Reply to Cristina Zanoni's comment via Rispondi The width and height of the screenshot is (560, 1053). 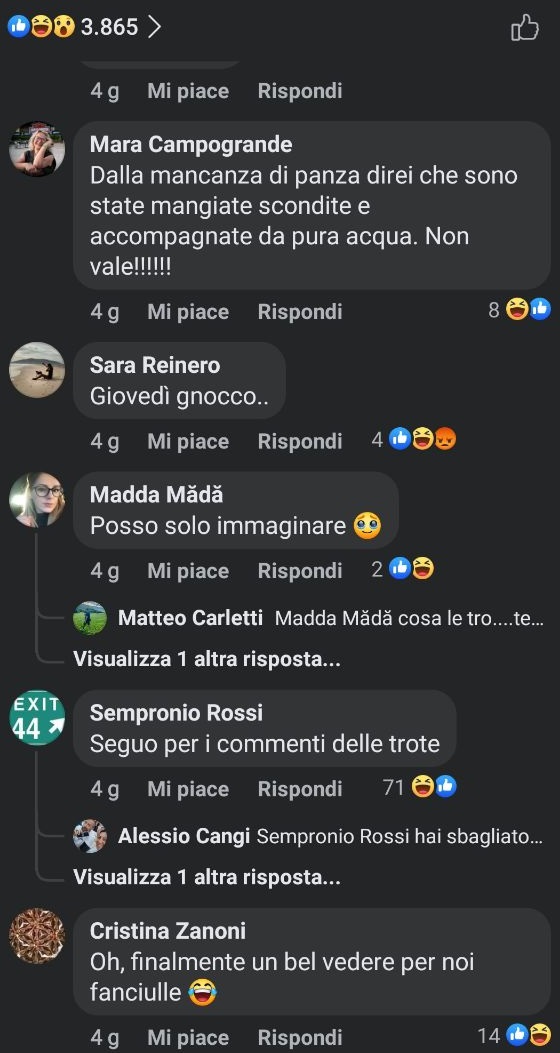tap(300, 1038)
